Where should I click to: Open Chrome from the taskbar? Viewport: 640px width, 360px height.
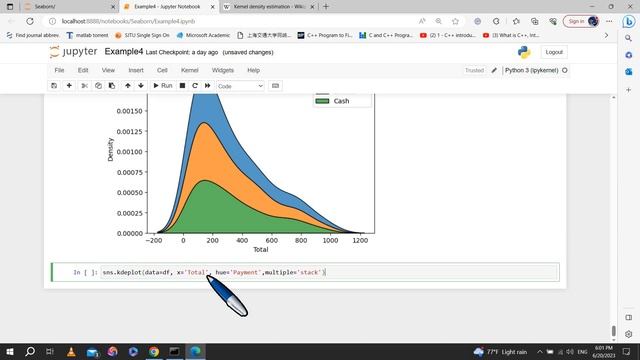(x=154, y=351)
